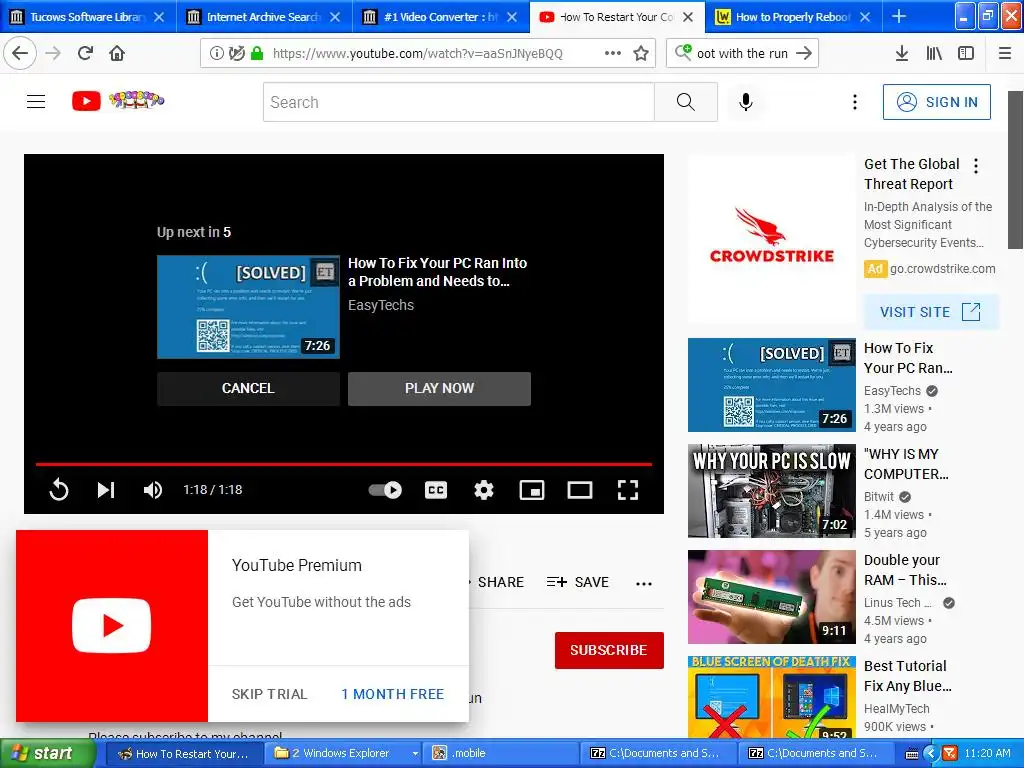1024x768 pixels.
Task: Show the green padlock site security info
Action: pyautogui.click(x=257, y=54)
